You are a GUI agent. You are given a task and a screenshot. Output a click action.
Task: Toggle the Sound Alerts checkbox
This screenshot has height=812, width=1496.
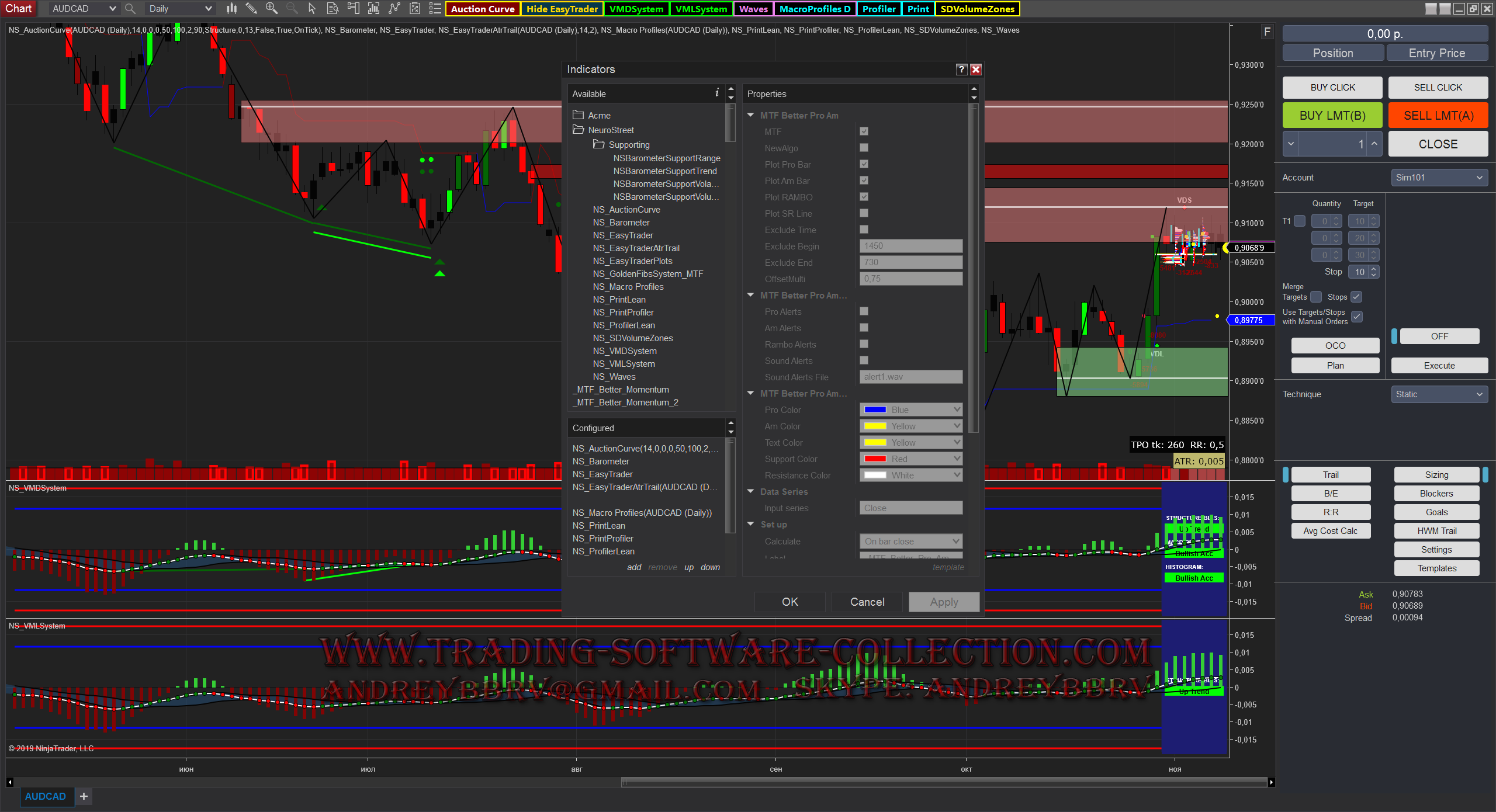tap(864, 360)
